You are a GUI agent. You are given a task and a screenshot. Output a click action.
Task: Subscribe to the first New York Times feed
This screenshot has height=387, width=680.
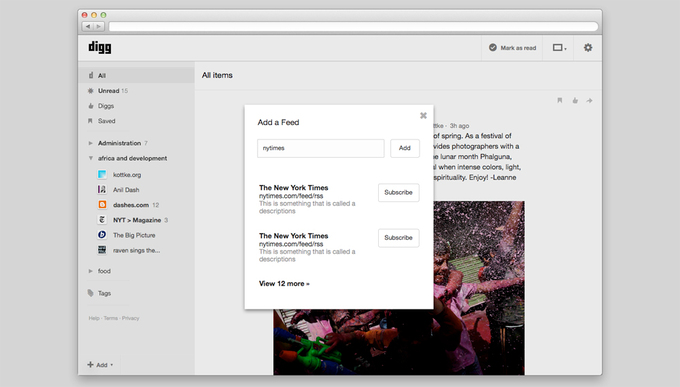pyautogui.click(x=399, y=193)
